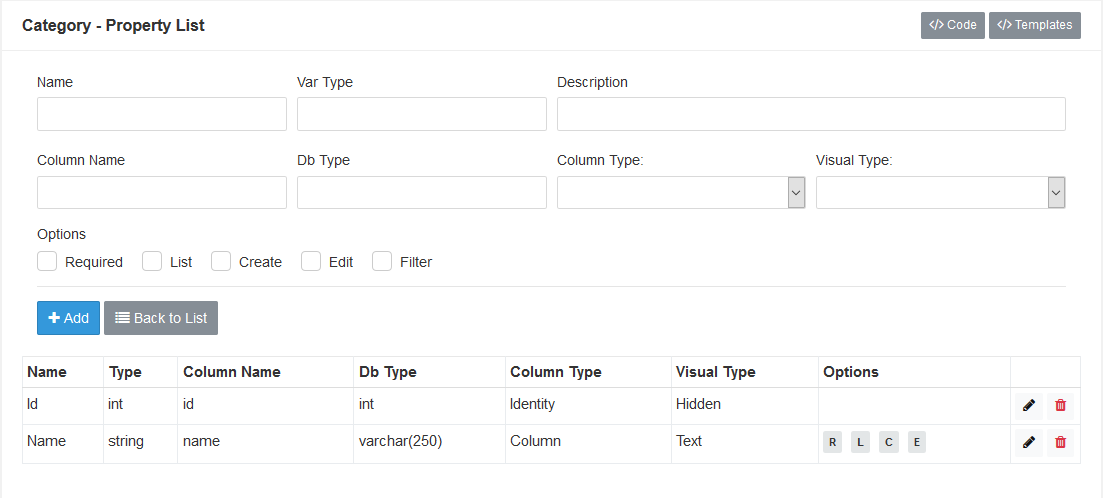Tick the List option checkbox

[x=152, y=261]
